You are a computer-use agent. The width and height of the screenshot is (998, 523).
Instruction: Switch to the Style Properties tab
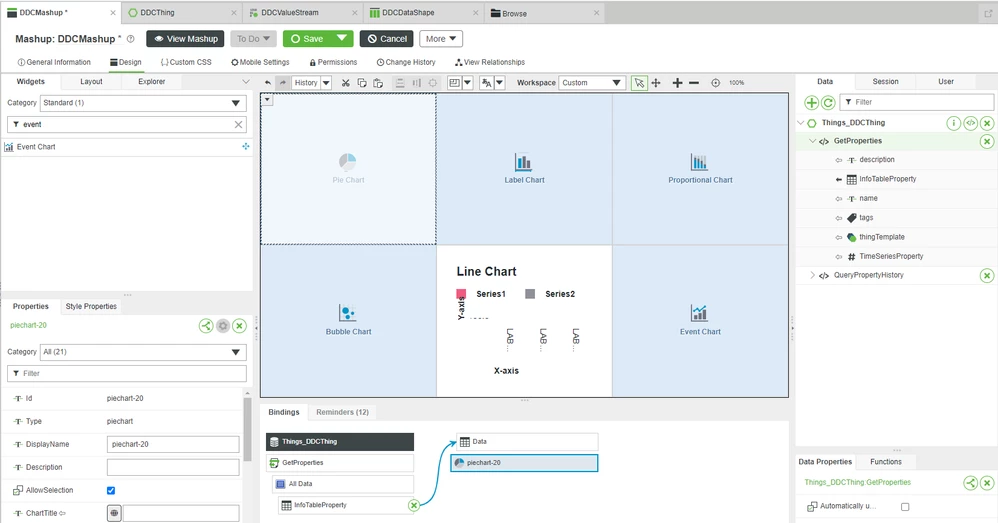coord(91,307)
